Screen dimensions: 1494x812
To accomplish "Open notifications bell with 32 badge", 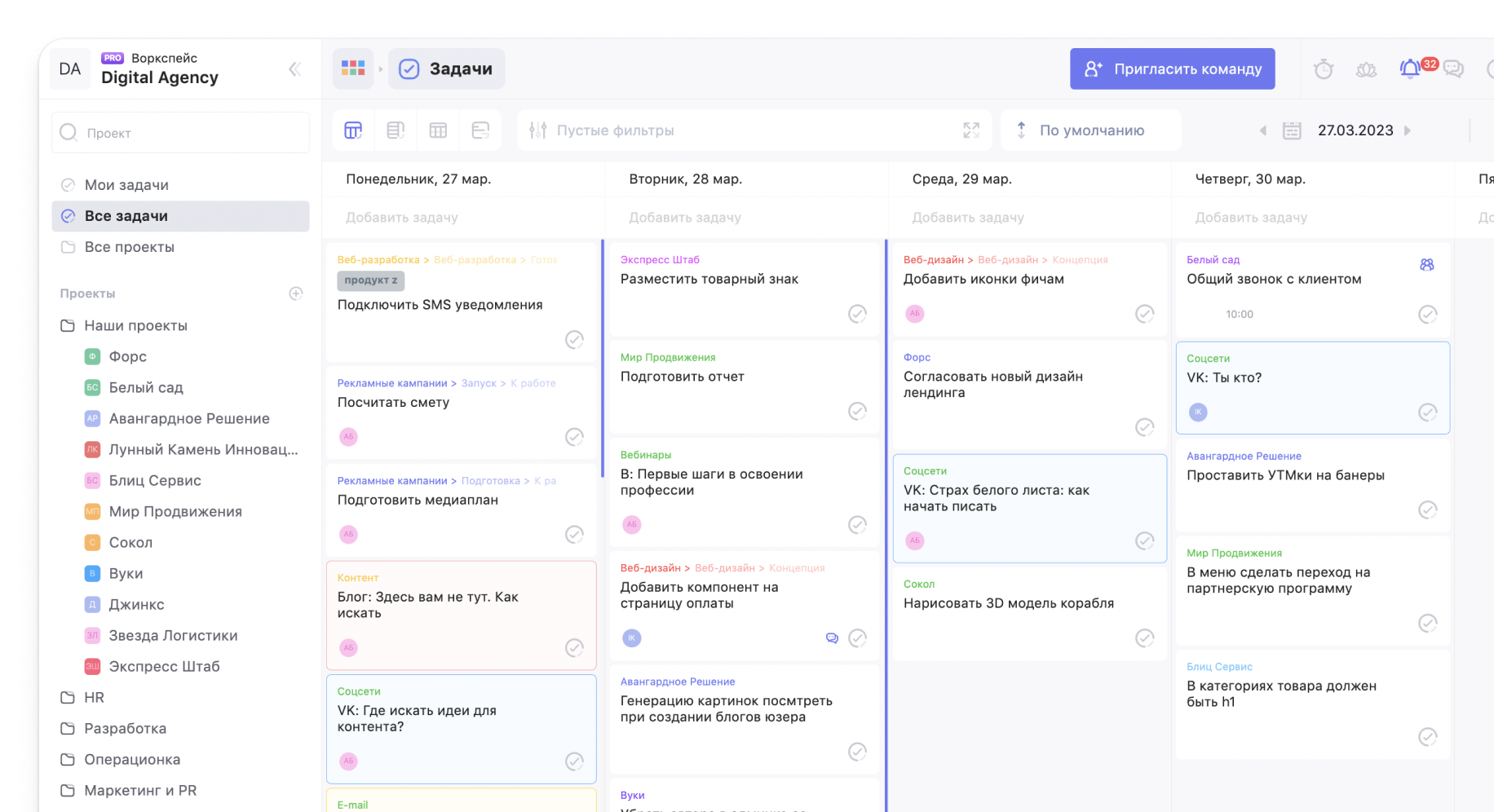I will [x=1410, y=68].
